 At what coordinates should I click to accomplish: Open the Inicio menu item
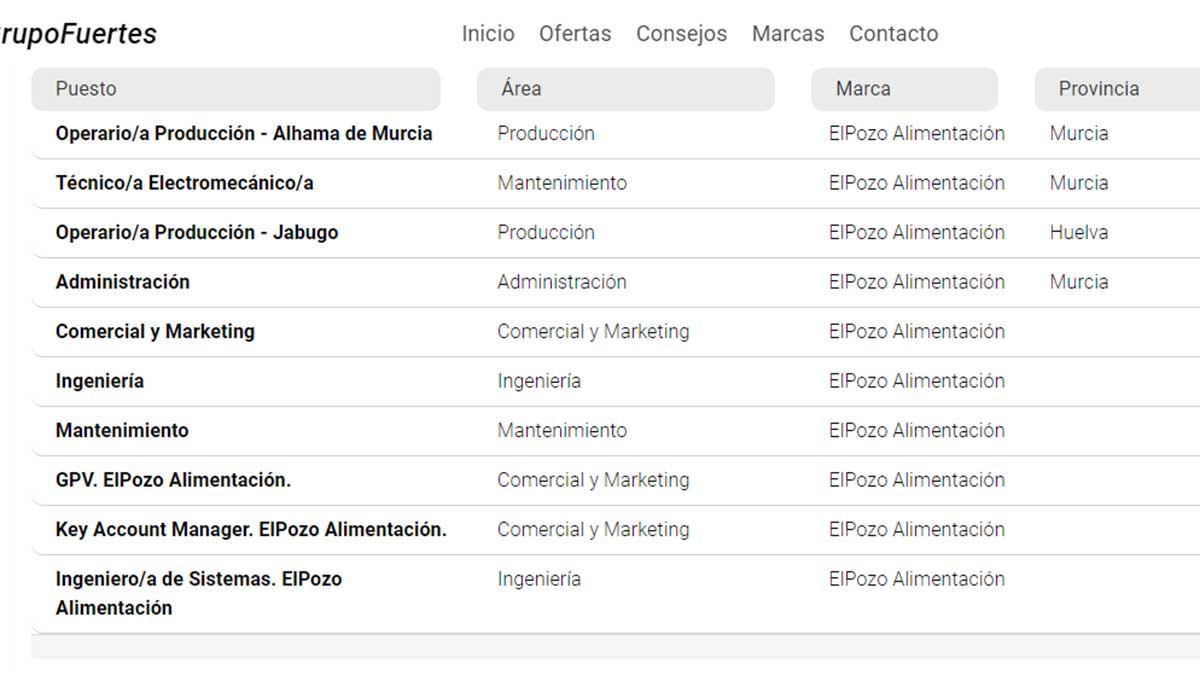tap(487, 33)
